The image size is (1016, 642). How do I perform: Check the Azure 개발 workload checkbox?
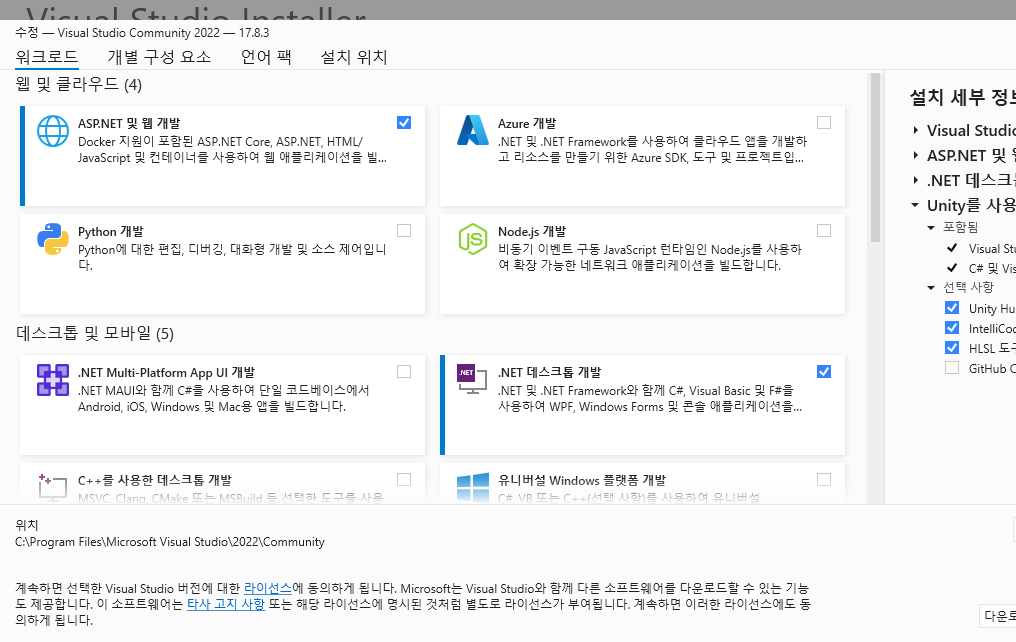point(824,122)
